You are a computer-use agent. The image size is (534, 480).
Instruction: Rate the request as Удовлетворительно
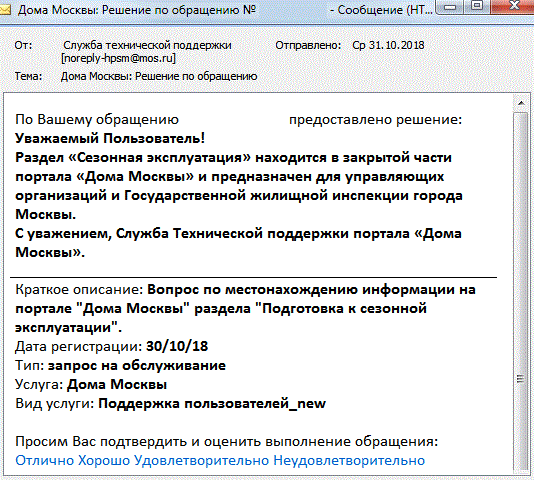click(202, 461)
